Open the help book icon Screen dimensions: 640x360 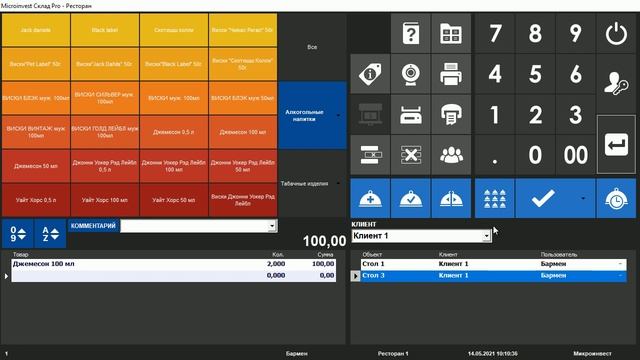pyautogui.click(x=411, y=33)
